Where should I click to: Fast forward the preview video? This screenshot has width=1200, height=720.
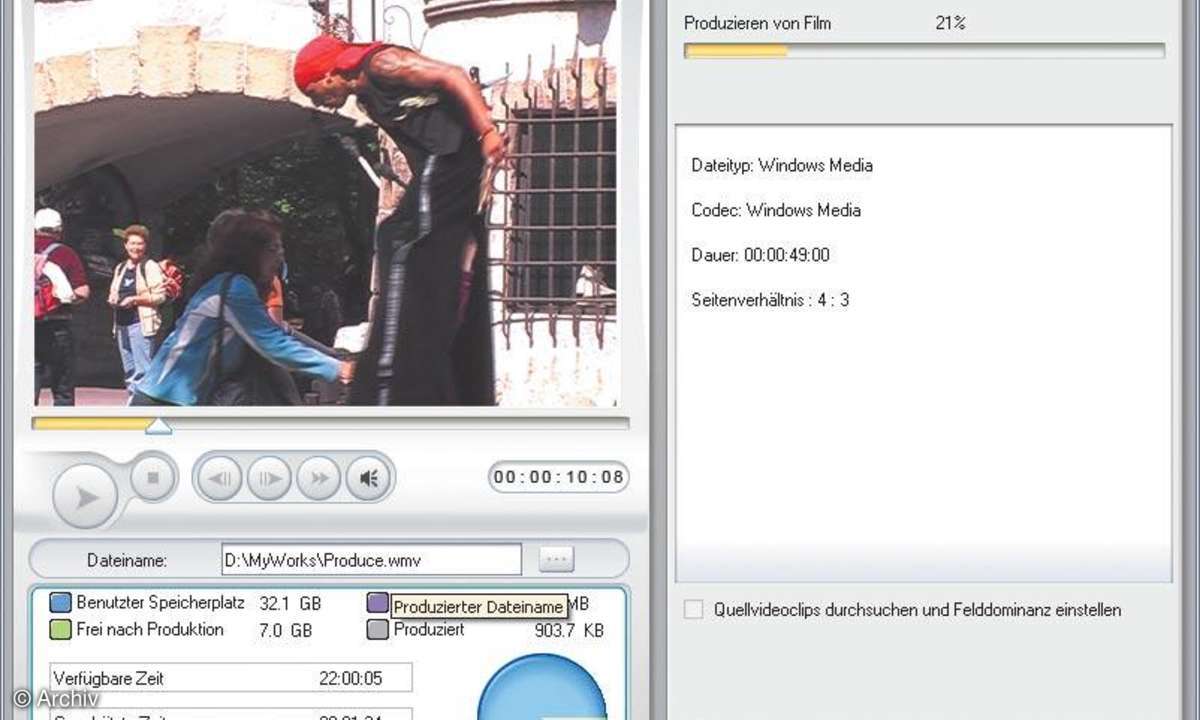(x=319, y=478)
